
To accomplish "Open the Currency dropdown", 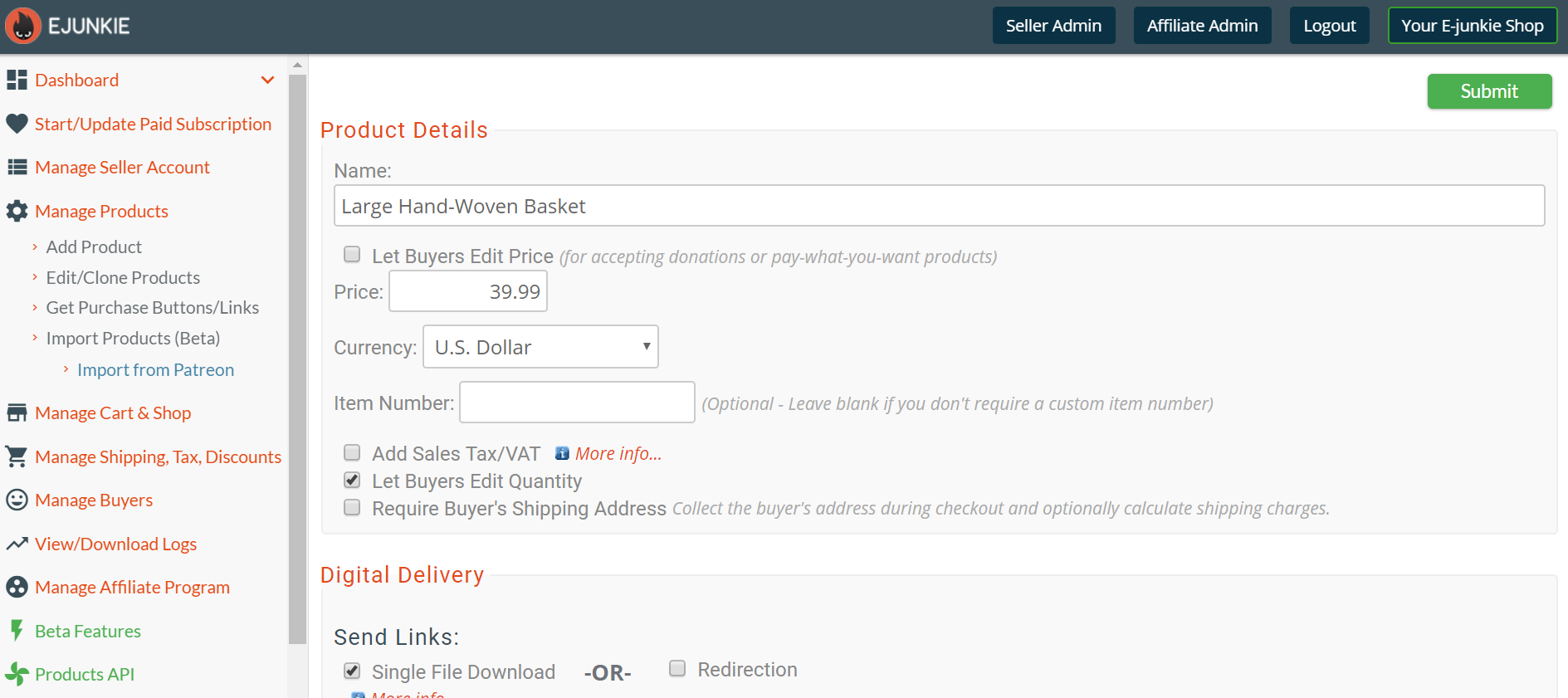I will point(540,347).
